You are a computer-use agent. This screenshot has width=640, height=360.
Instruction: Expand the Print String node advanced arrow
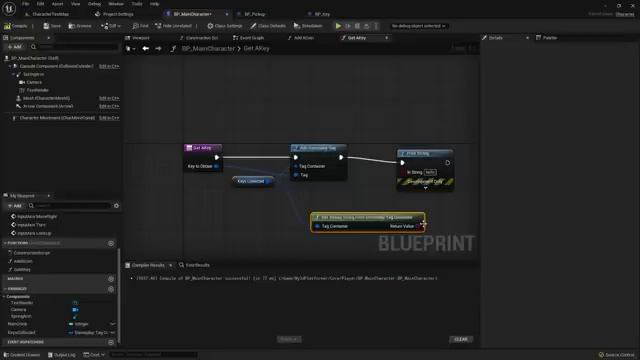[425, 188]
